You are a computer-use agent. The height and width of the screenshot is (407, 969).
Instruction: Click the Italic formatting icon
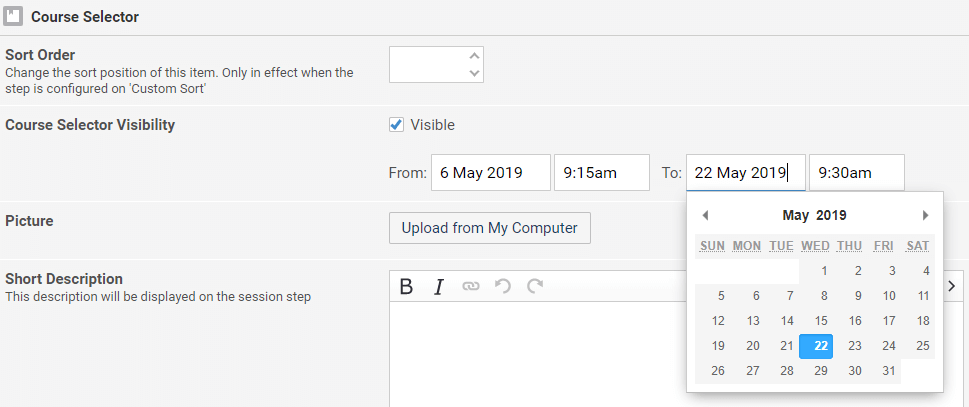438,287
